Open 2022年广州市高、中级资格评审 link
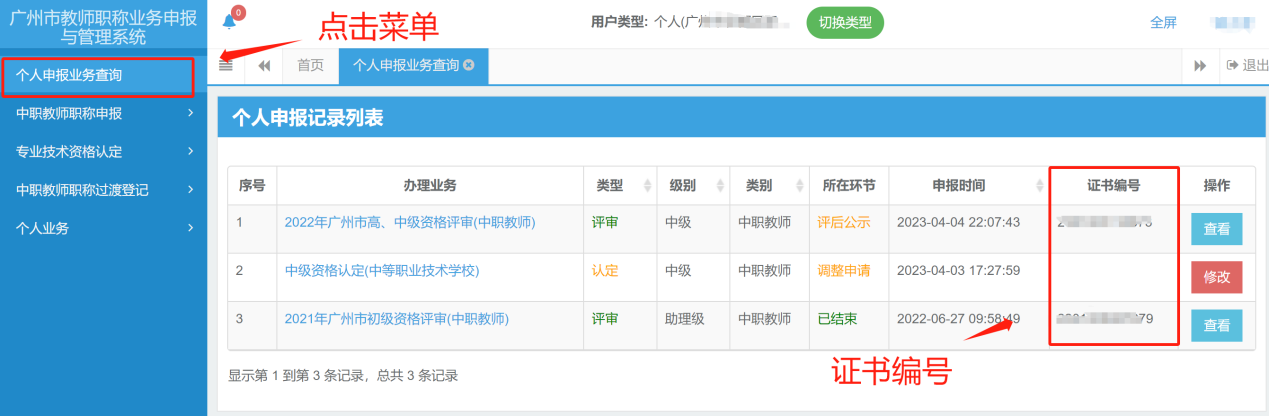 (x=410, y=222)
